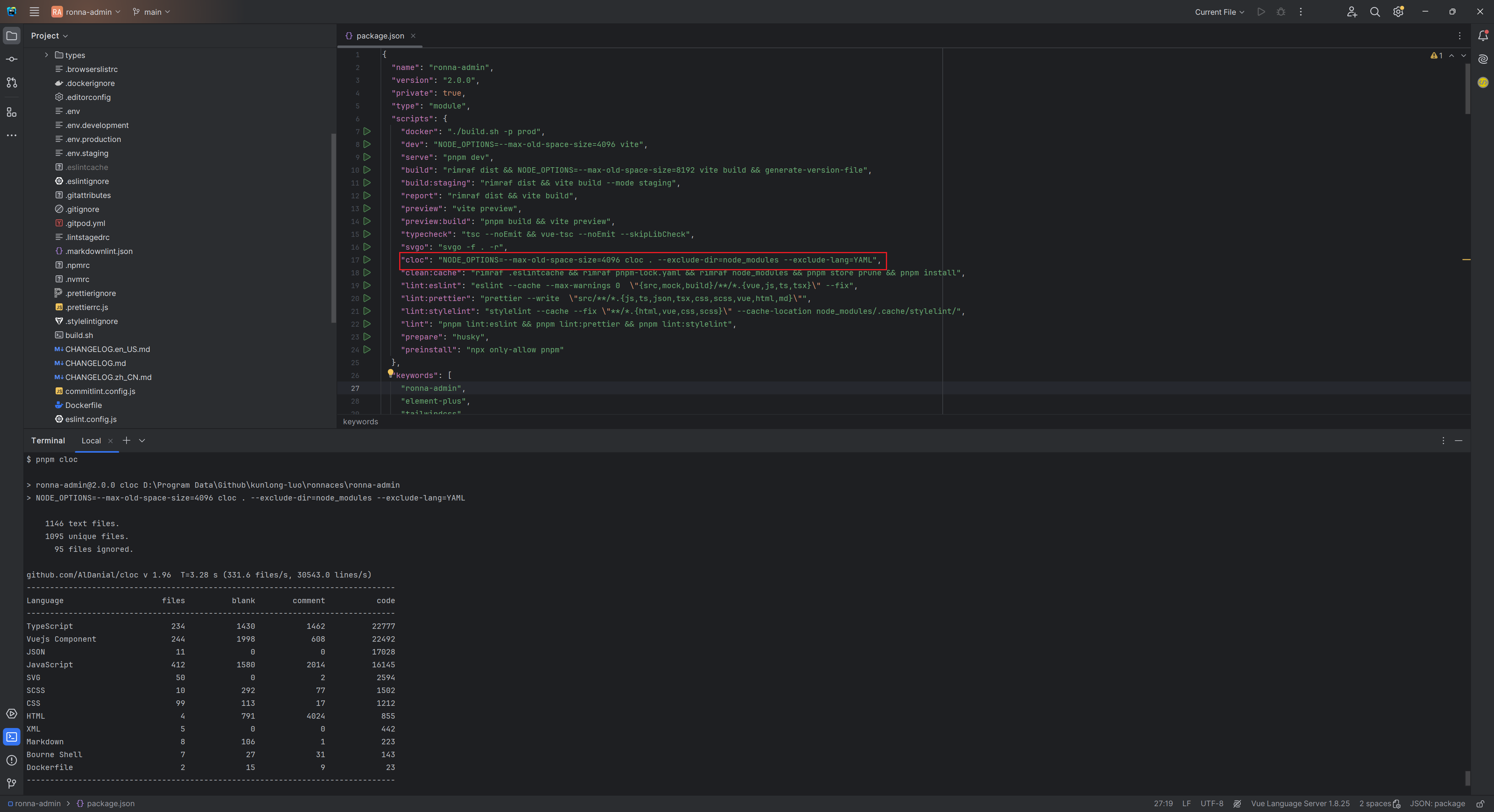Change LF line separator
Image resolution: width=1494 pixels, height=812 pixels.
1187,803
